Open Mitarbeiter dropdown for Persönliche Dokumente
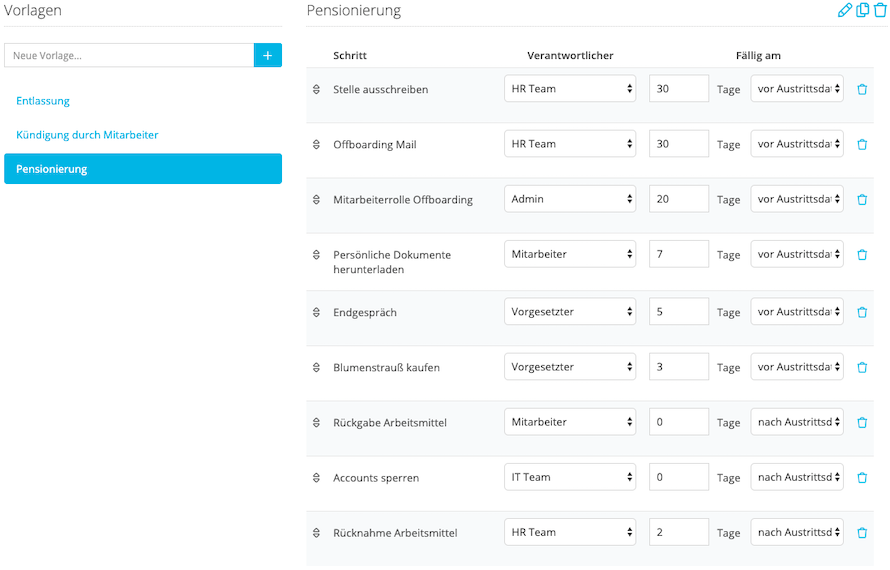This screenshot has width=890, height=570. tap(570, 254)
